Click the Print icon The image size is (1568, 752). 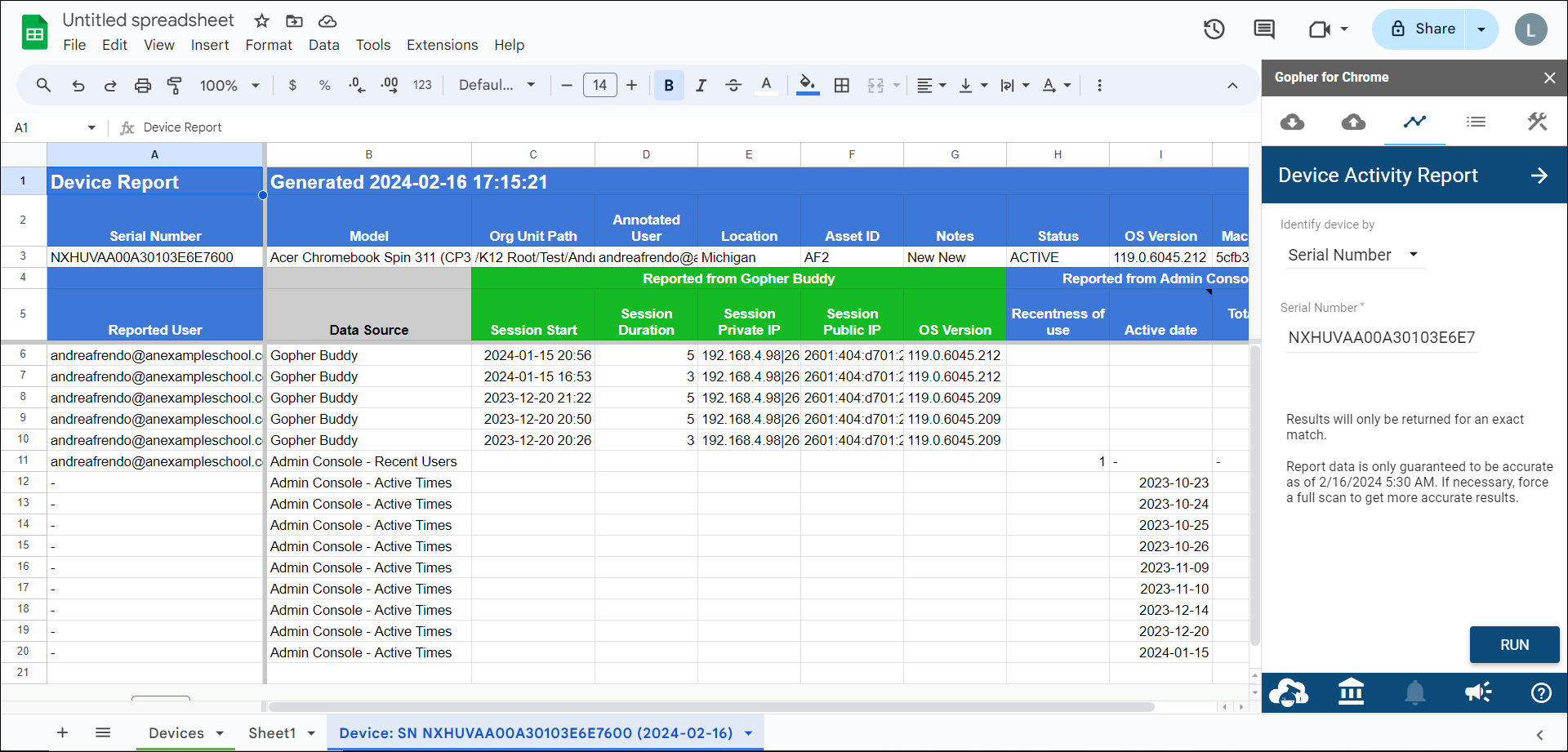pyautogui.click(x=143, y=85)
